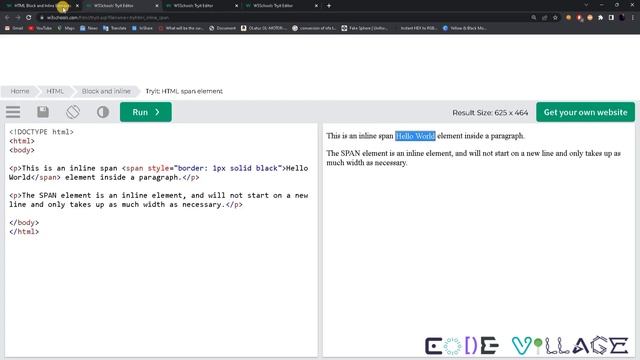Open the Maps bookmark
Image resolution: width=640 pixels, height=360 pixels.
click(x=66, y=28)
